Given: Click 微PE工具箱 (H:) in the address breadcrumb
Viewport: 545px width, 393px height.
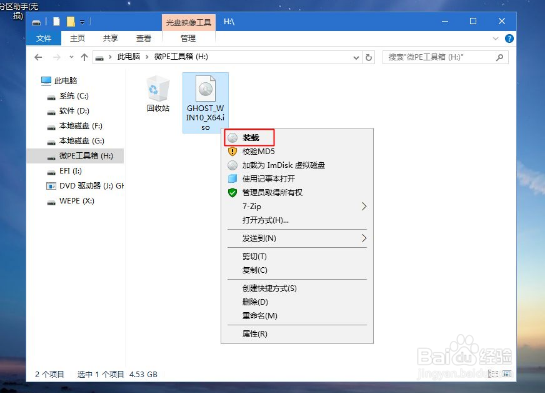Looking at the screenshot, I should point(181,57).
